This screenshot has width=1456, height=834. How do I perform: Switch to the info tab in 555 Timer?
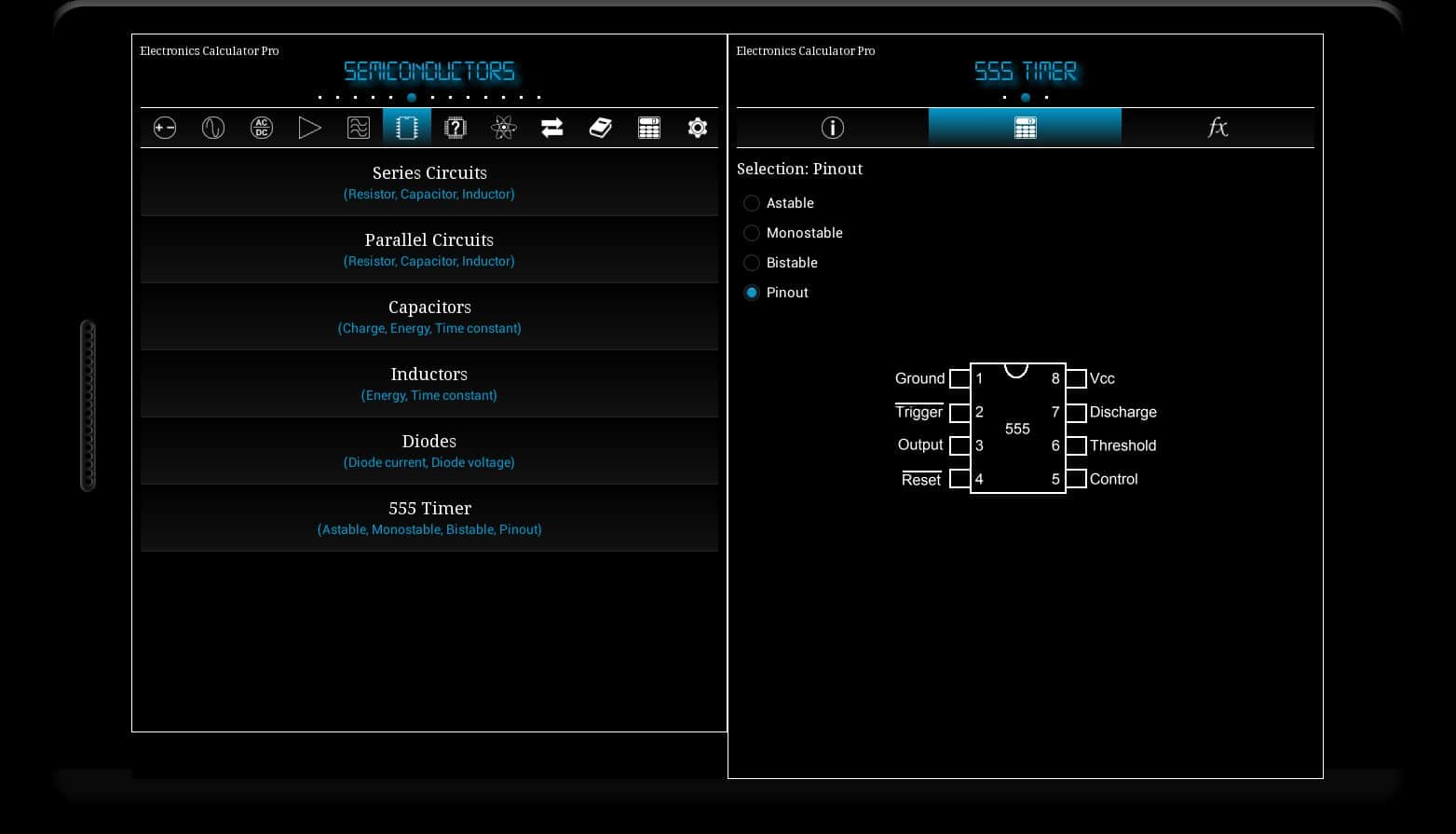point(833,128)
